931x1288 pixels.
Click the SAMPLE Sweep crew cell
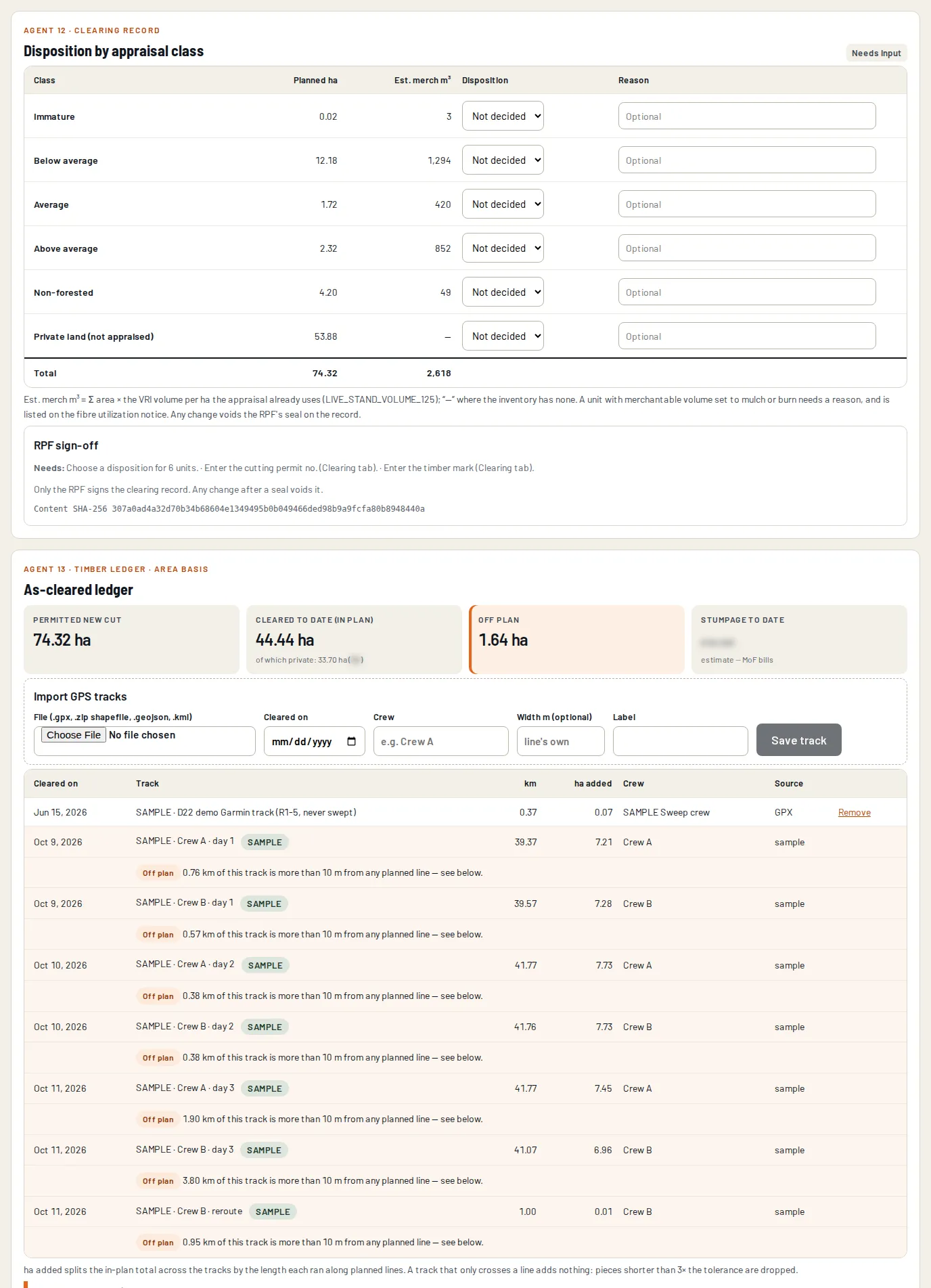click(x=666, y=813)
